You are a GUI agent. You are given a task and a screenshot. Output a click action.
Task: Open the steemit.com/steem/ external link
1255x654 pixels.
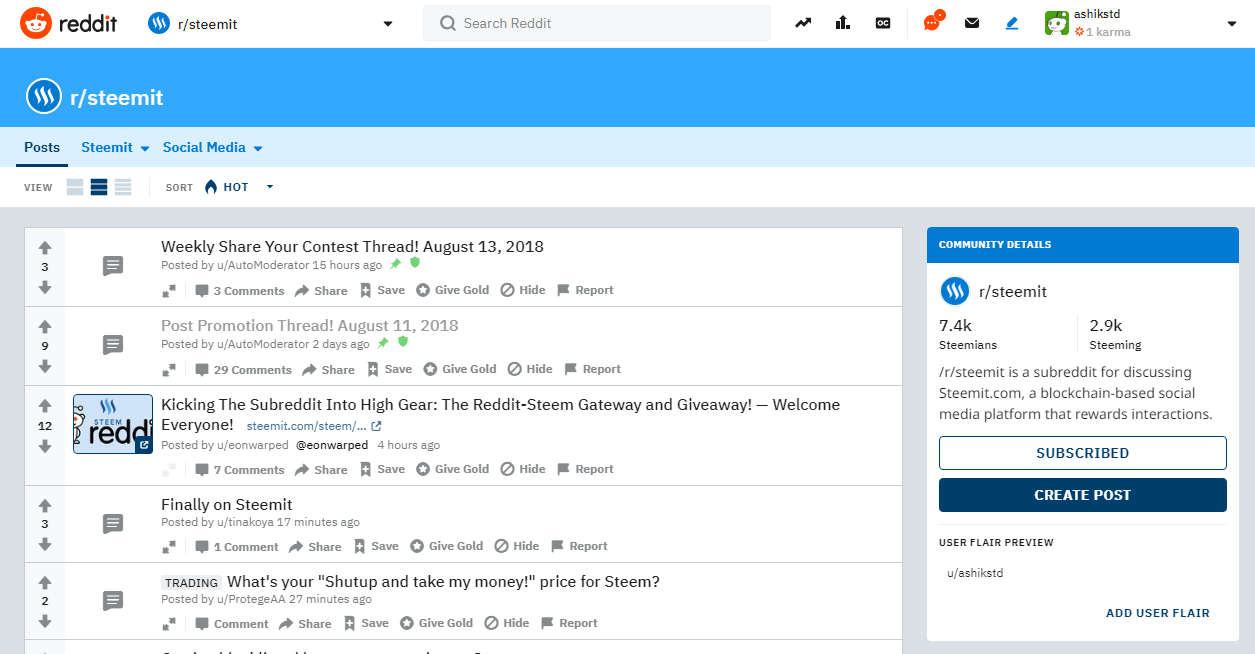click(314, 425)
